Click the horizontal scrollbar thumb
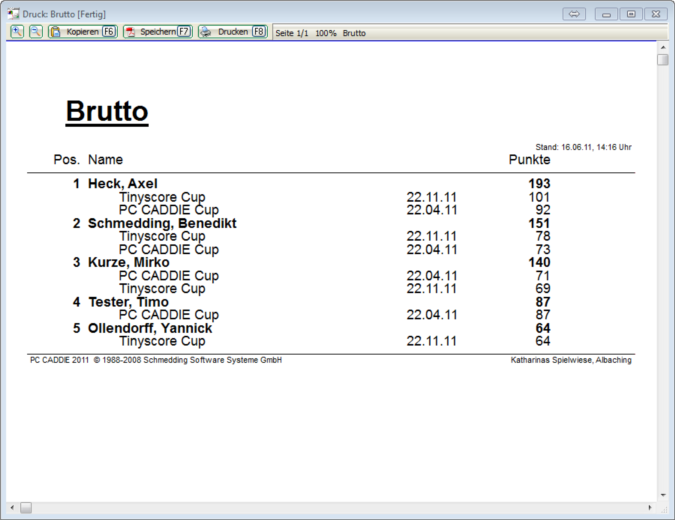 [x=26, y=508]
